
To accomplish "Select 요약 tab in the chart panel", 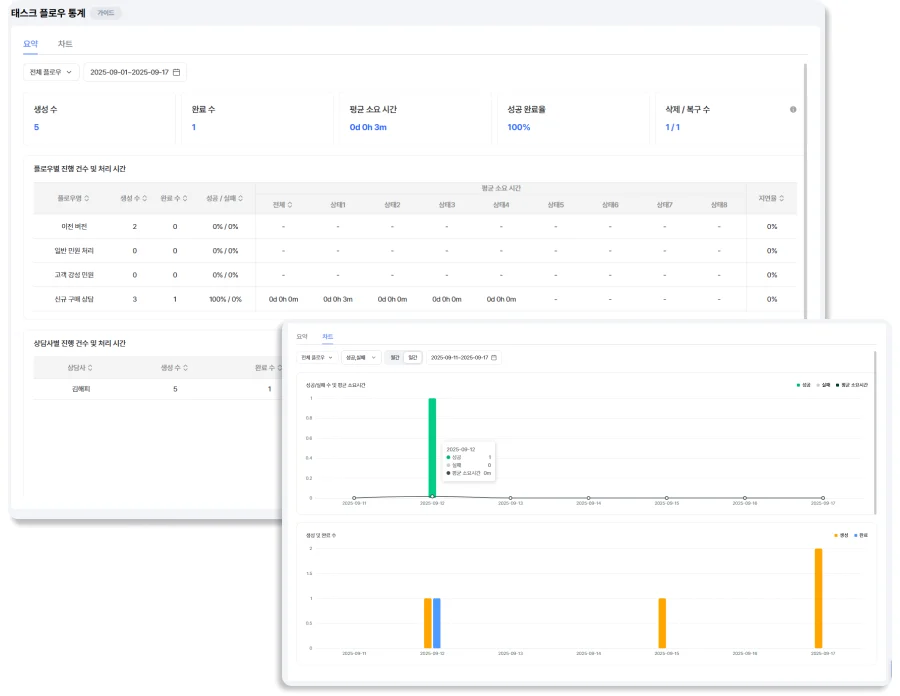I will point(301,337).
